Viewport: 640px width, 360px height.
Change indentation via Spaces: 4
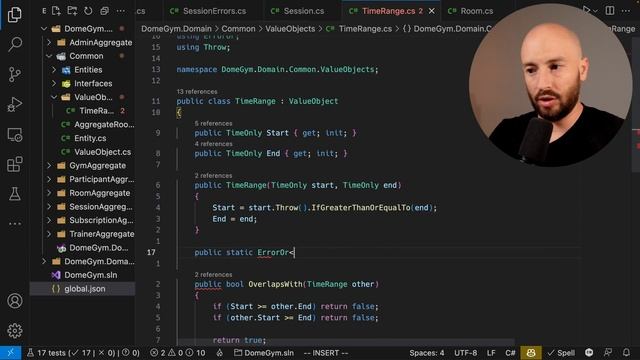pos(427,353)
